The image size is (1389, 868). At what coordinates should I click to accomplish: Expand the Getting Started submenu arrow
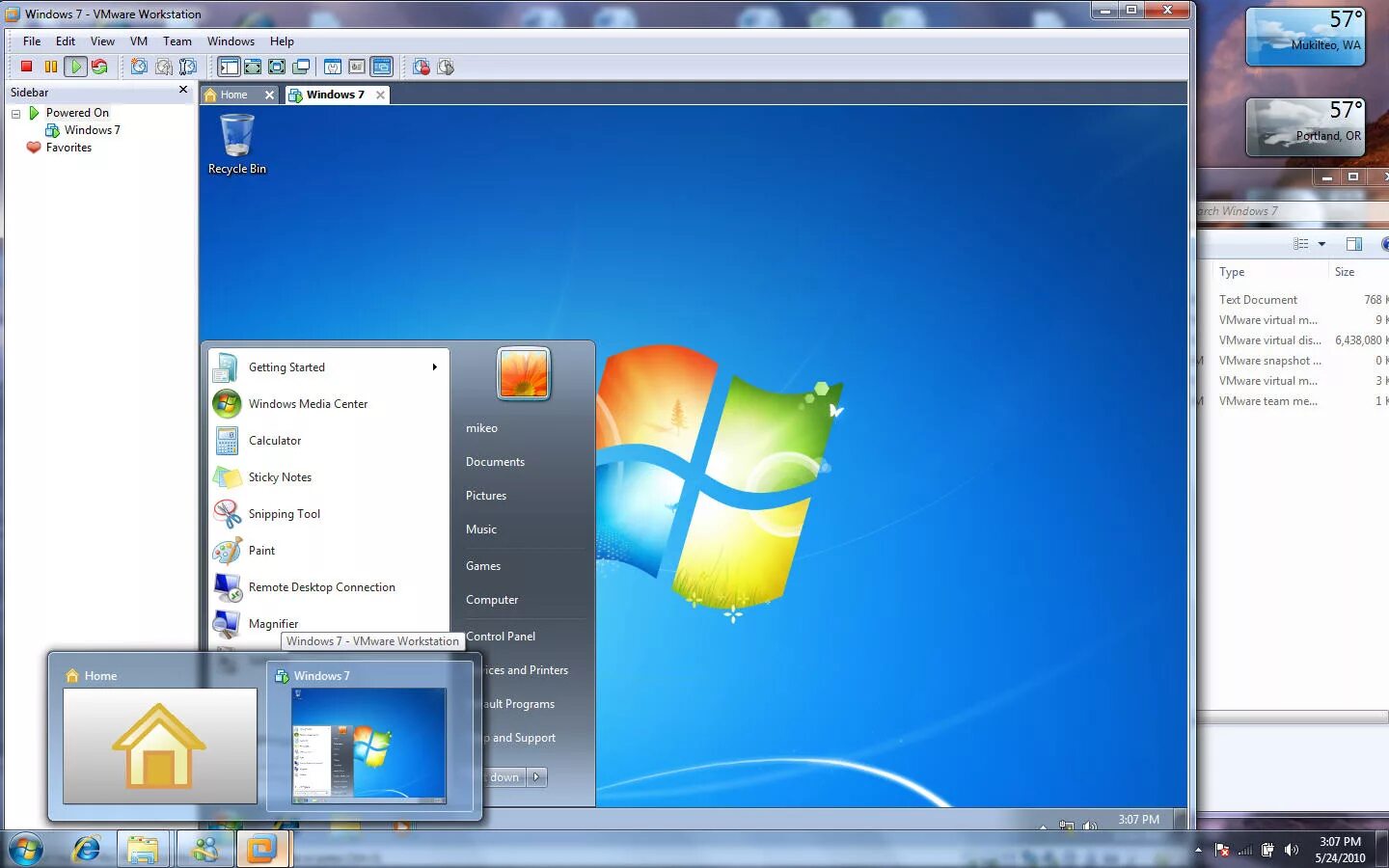click(435, 366)
